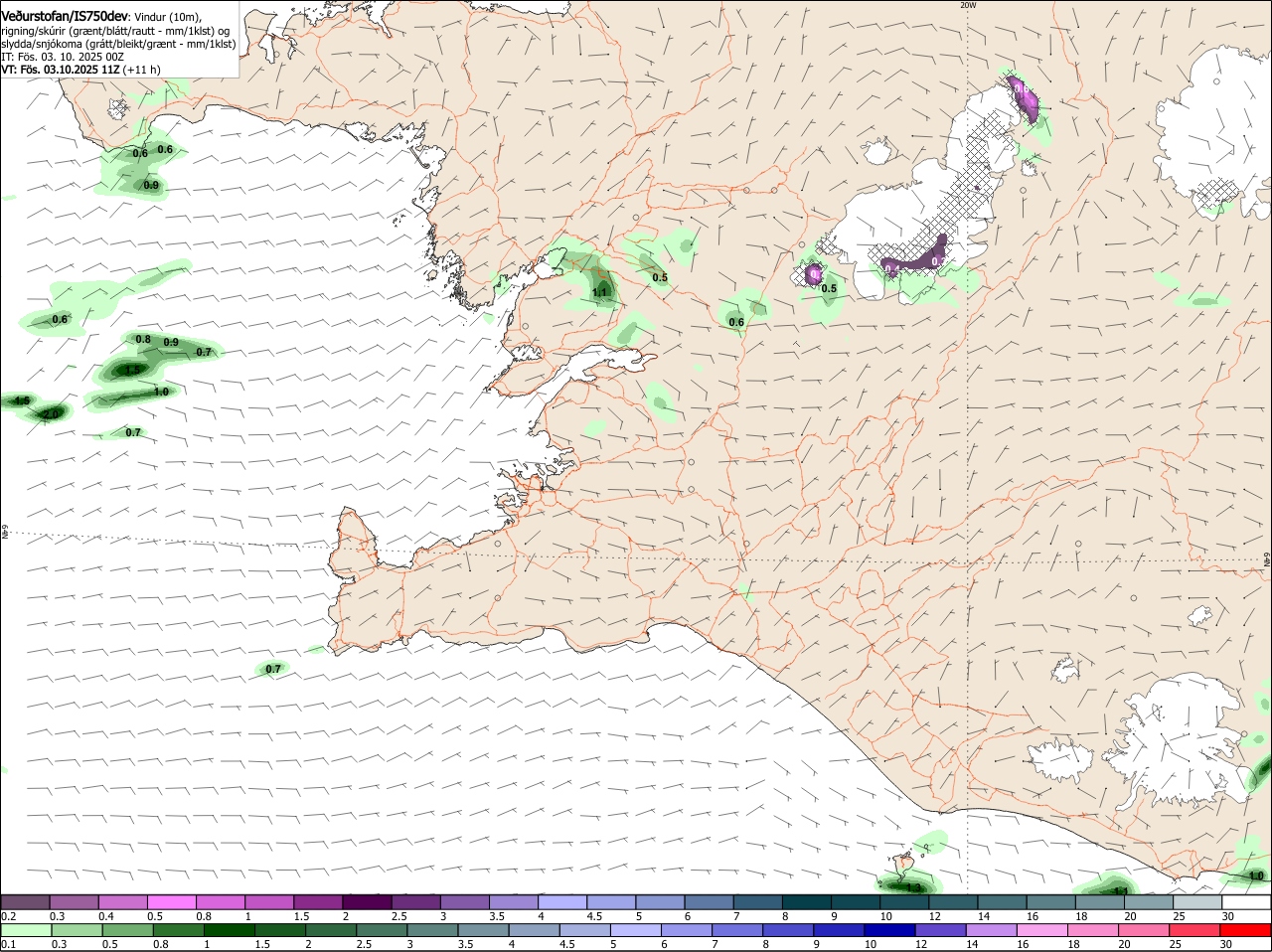Screen dimensions: 1272x952
Task: Click the '0.8' precipitation value over the sea
Action: 143,340
